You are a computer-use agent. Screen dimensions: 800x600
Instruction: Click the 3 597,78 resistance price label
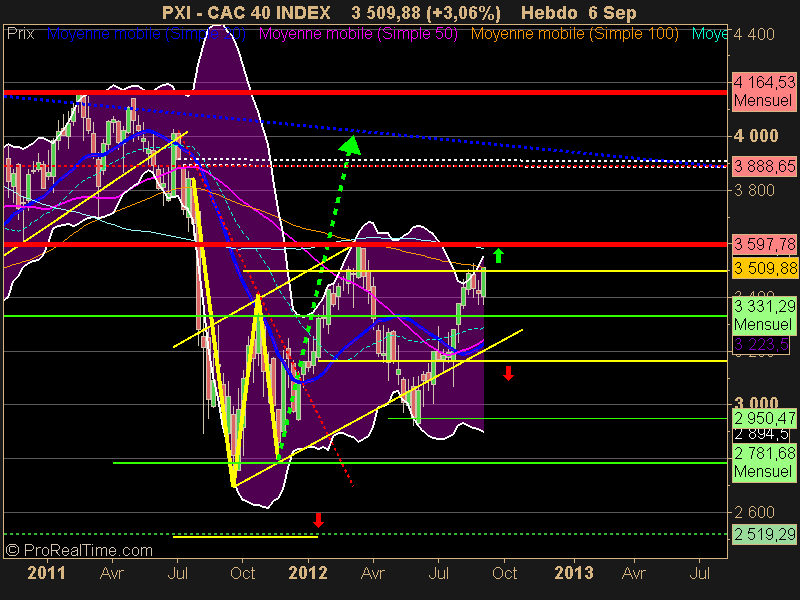click(x=764, y=244)
